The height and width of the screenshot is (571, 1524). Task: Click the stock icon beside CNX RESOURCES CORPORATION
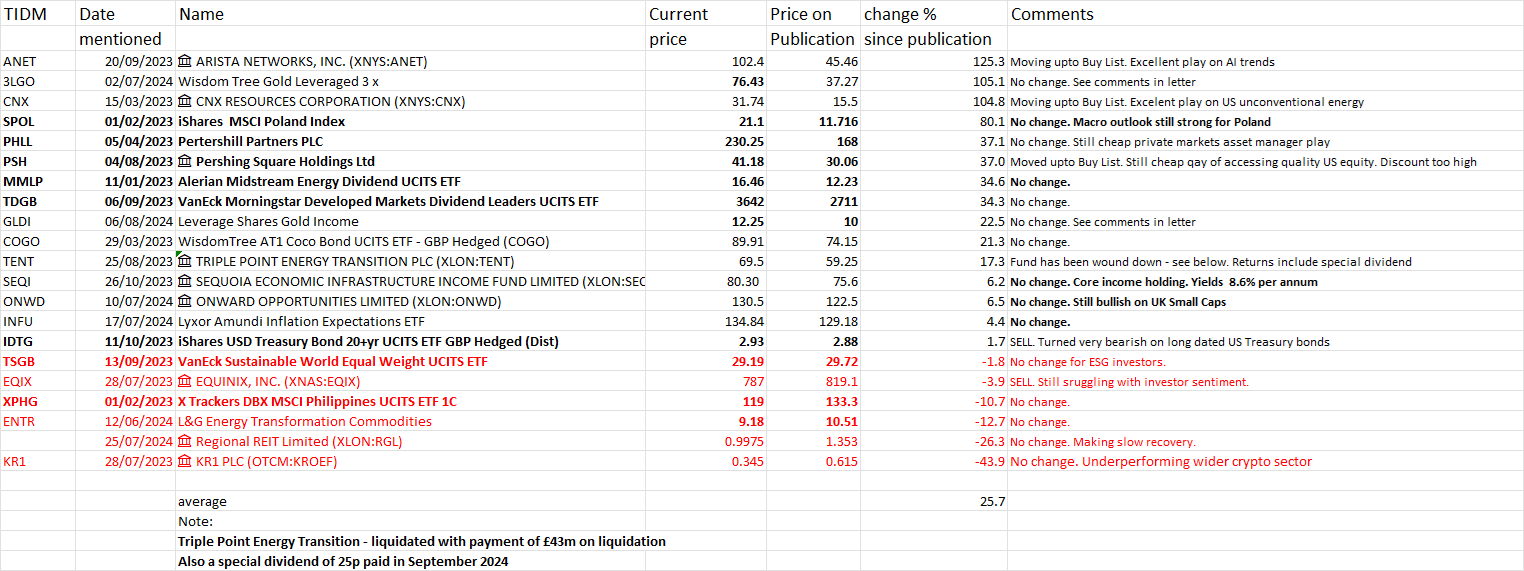click(185, 102)
